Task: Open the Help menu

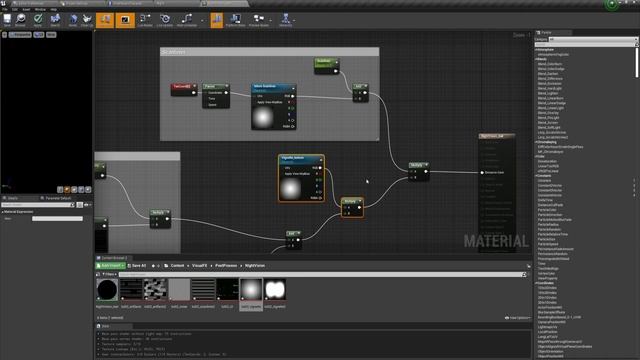Action: 53,9
